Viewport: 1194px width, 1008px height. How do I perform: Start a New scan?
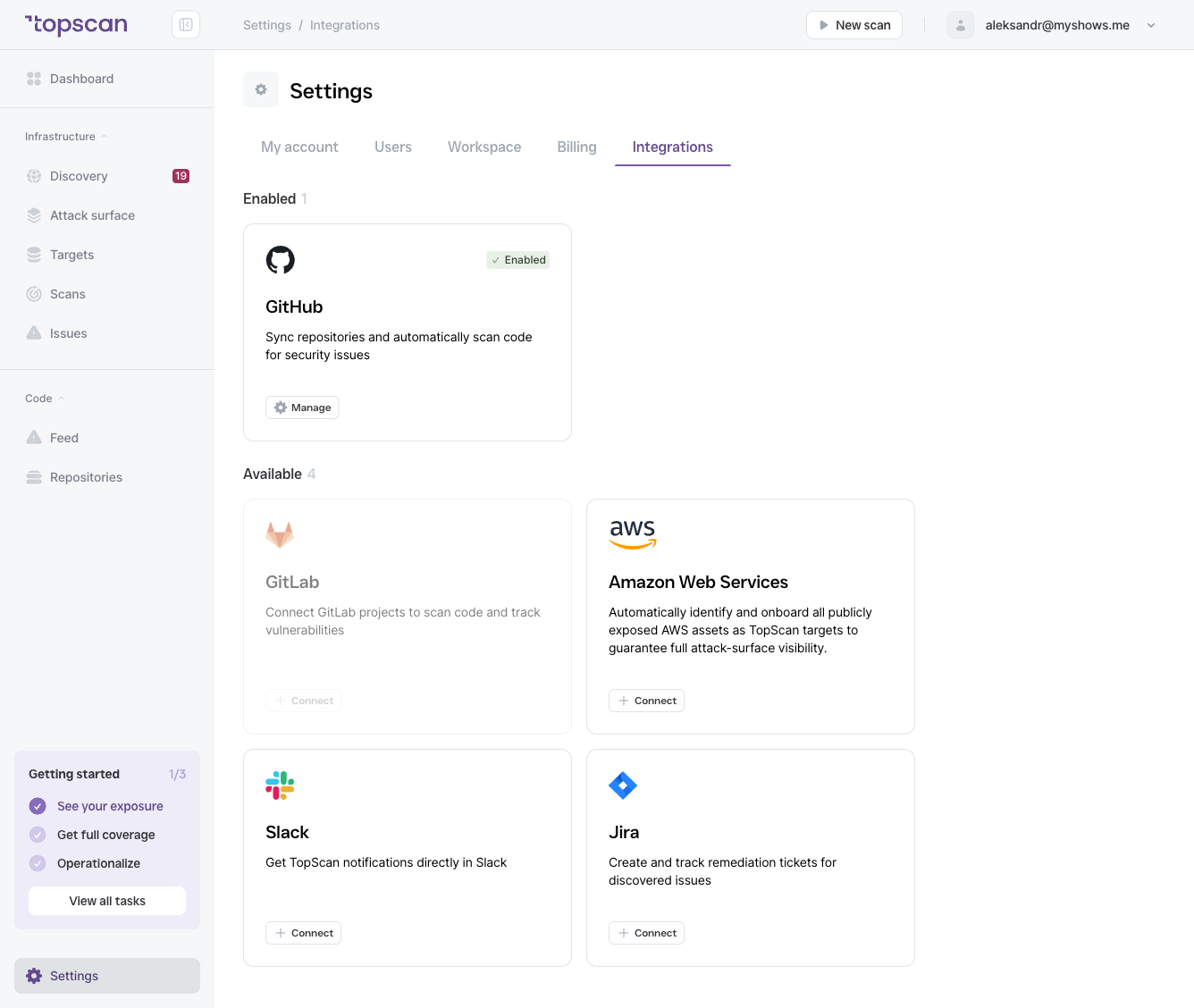(x=854, y=25)
